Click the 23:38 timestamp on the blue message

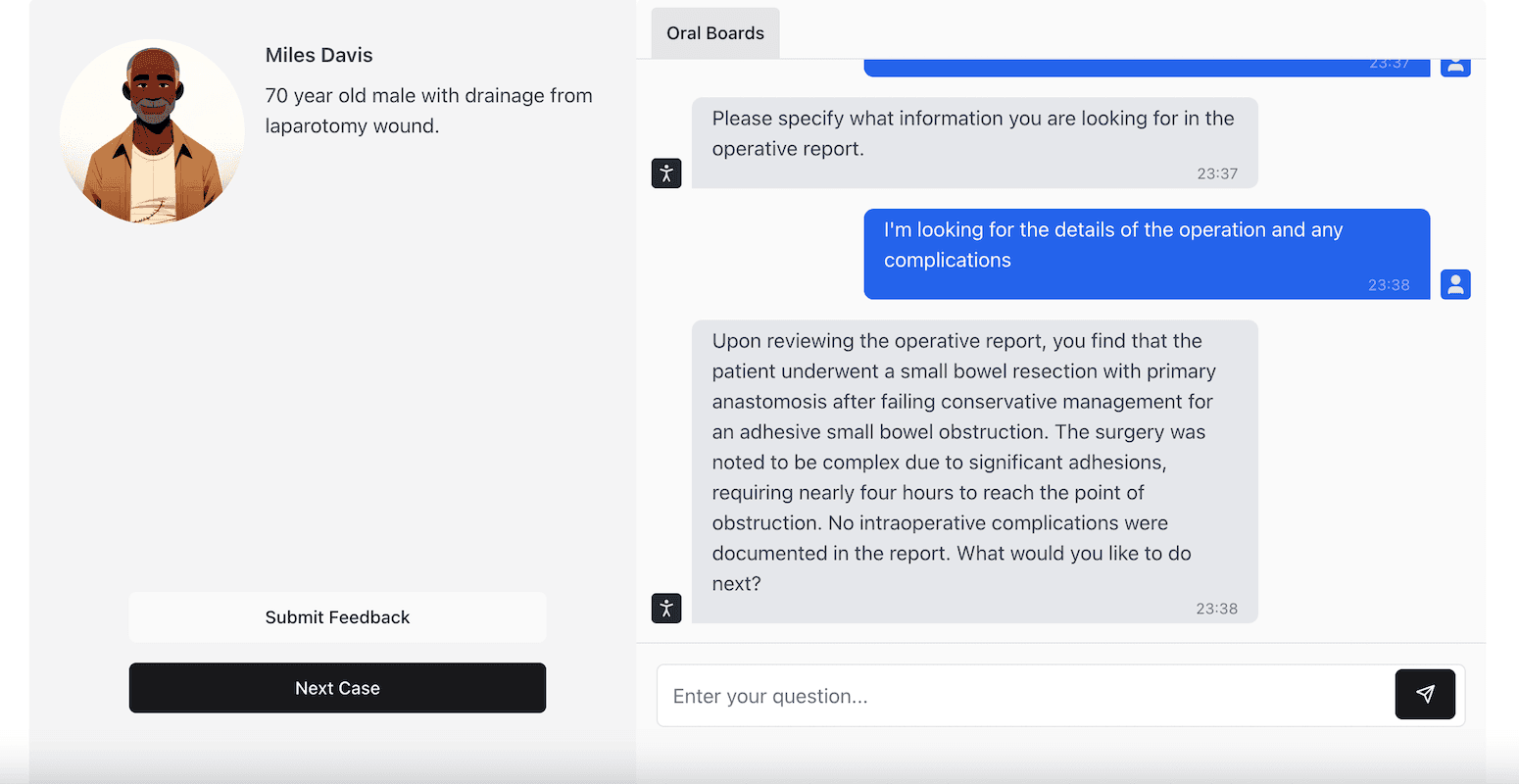1389,284
